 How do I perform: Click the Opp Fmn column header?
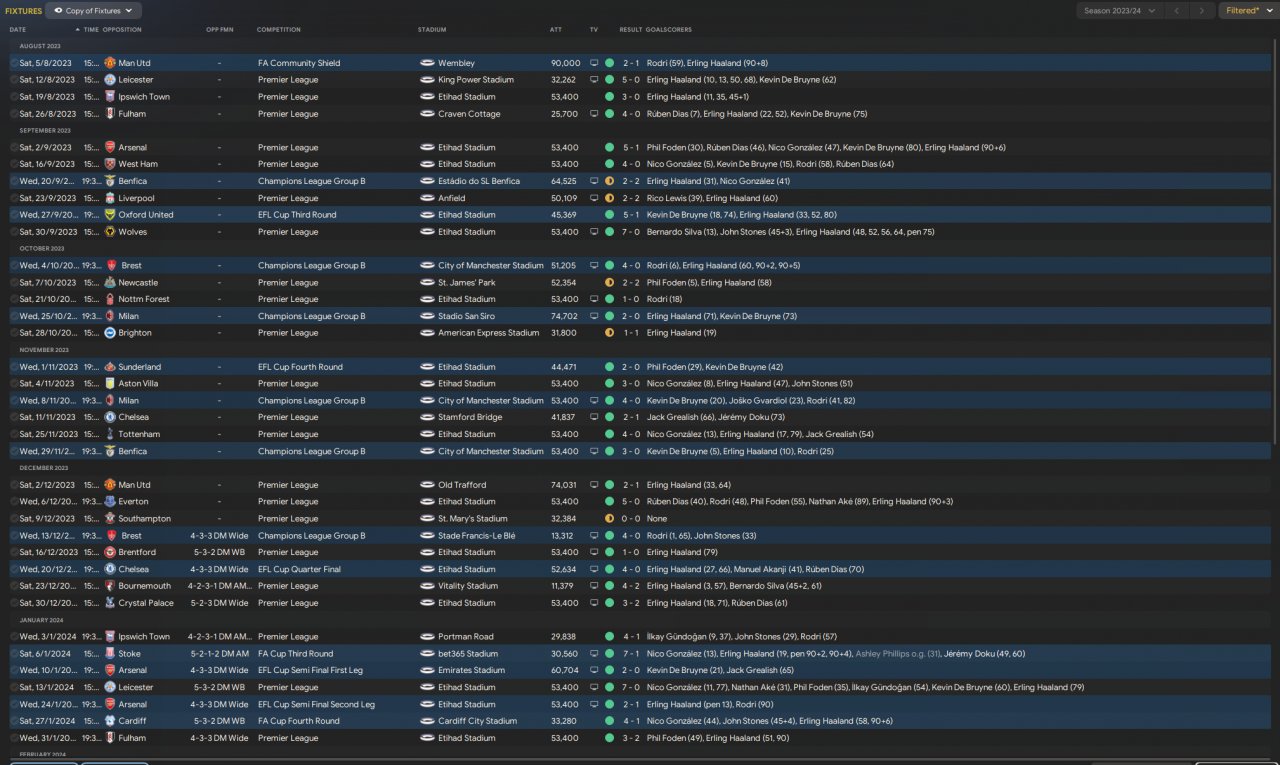pyautogui.click(x=219, y=30)
